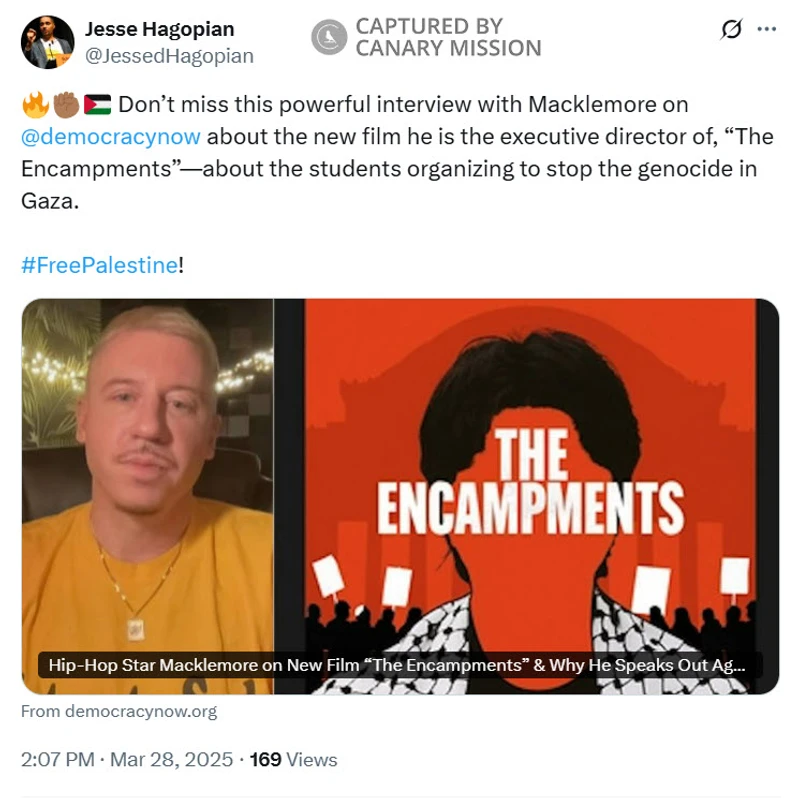Open Jesse Hagopian's profile avatar
800x798 pixels.
click(47, 42)
